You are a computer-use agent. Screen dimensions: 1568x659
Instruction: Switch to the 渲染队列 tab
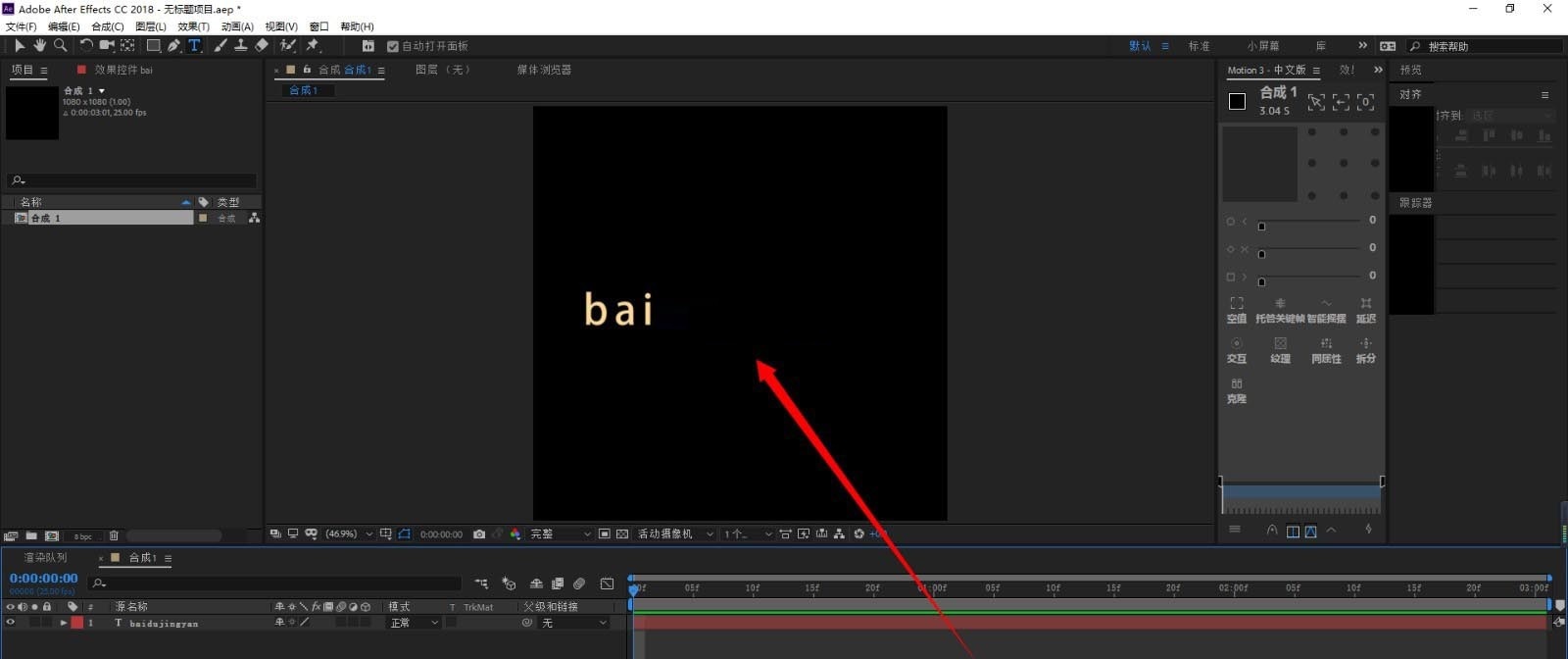tap(45, 558)
